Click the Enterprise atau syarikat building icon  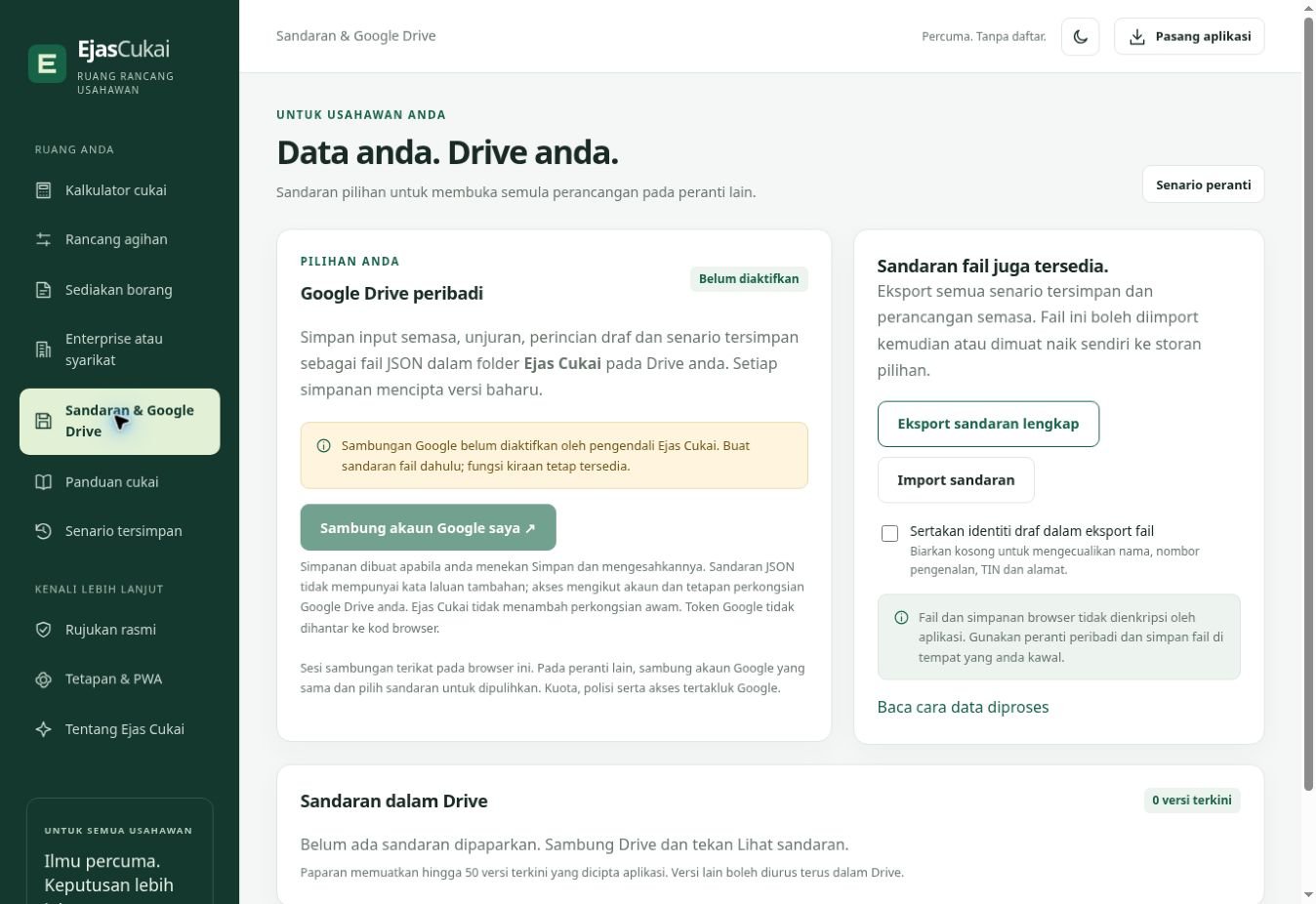[43, 349]
